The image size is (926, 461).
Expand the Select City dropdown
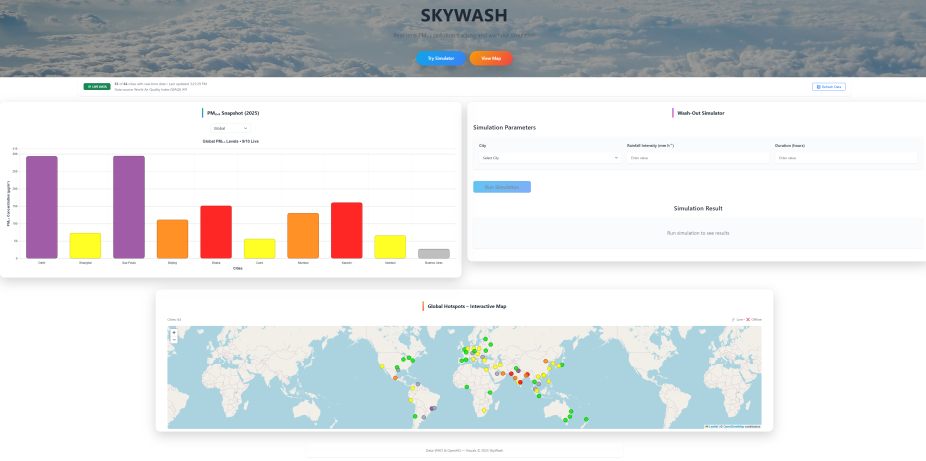click(x=549, y=157)
